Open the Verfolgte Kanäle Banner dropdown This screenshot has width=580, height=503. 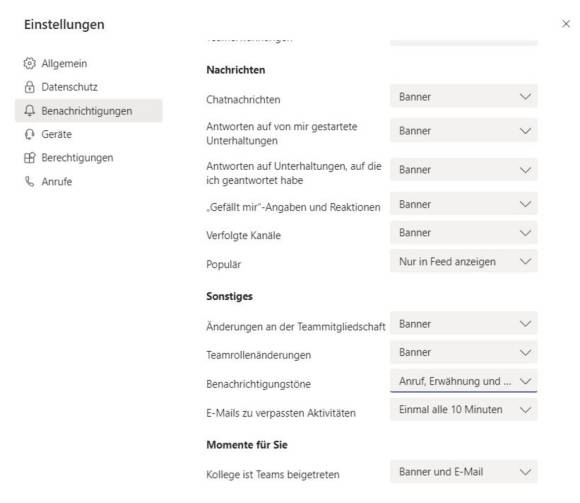(x=463, y=233)
